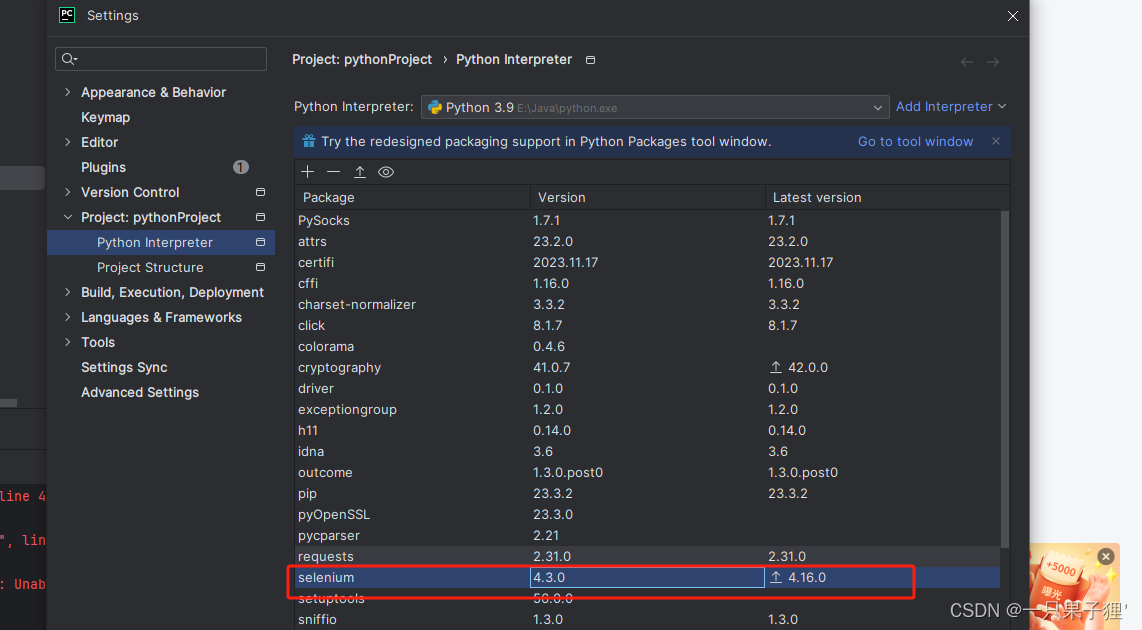Select the cffi package row
Viewport: 1142px width, 630px height.
[647, 283]
